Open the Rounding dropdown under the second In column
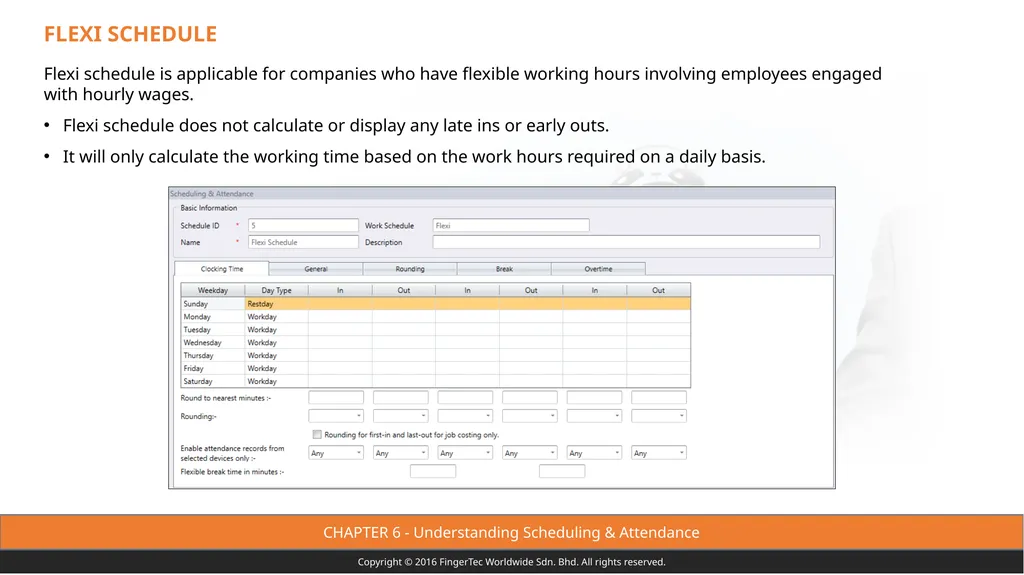This screenshot has height=575, width=1024. pos(465,416)
